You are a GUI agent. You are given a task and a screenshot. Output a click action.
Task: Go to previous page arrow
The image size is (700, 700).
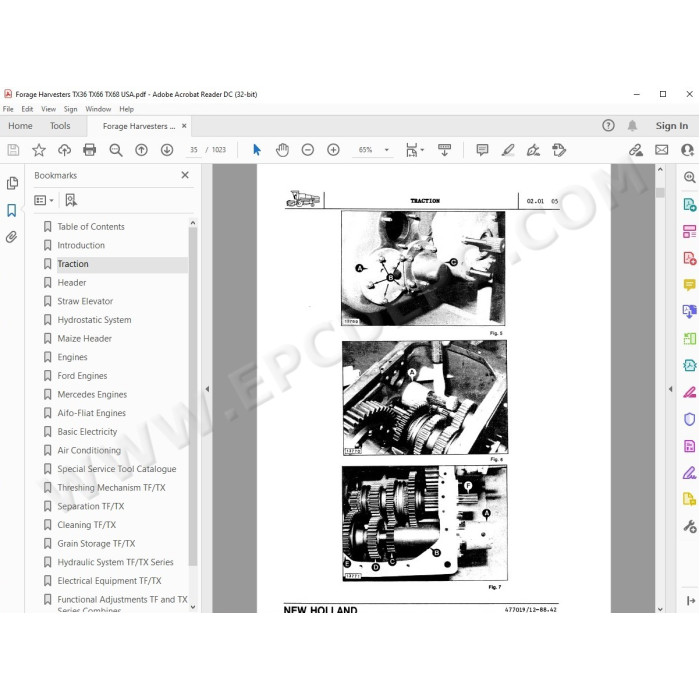coord(142,150)
